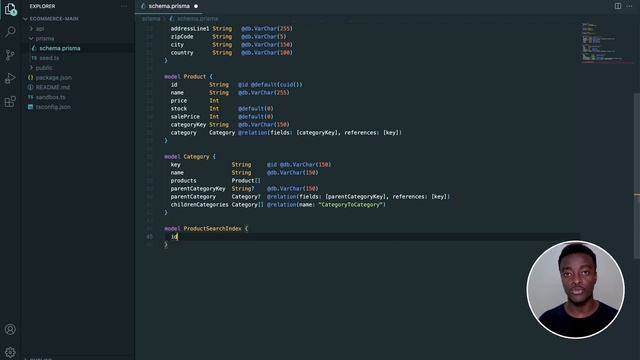Click the "CategoryToCategory" string literal
640x360 pixels.
[x=351, y=204]
